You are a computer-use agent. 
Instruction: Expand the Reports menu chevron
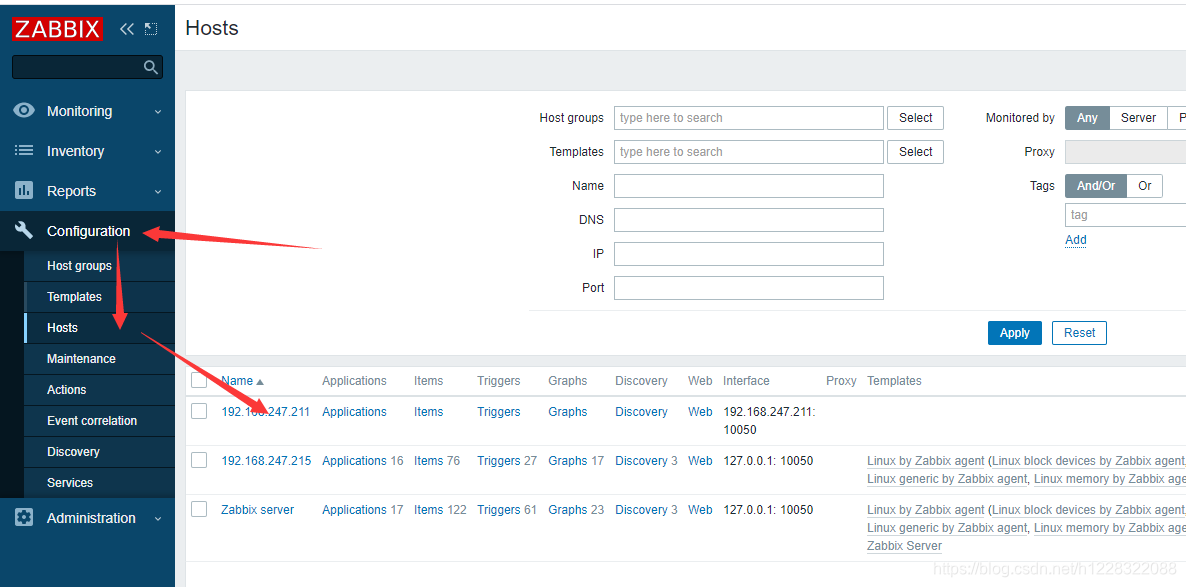tap(157, 192)
